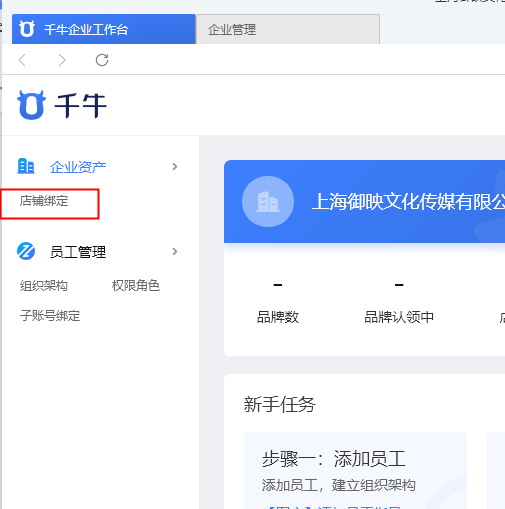Expand the 企业资产 section chevron
The width and height of the screenshot is (505, 509).
click(175, 166)
